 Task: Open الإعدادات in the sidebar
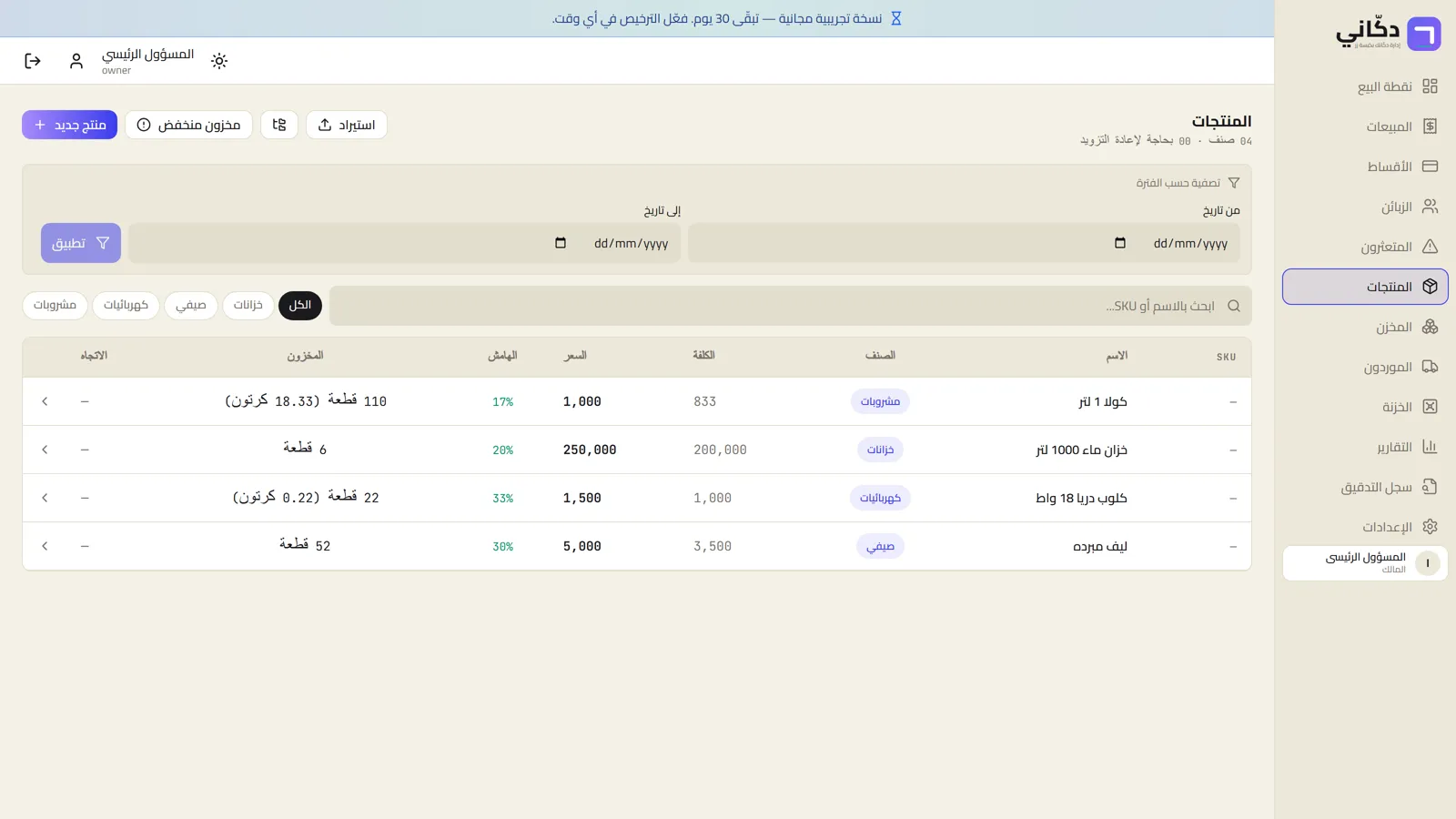(1365, 527)
